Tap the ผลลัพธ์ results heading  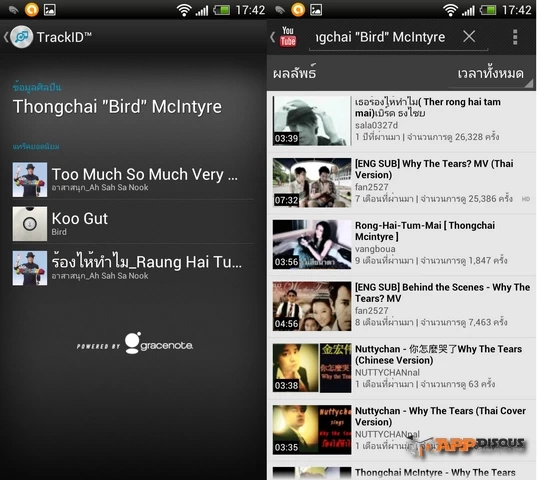point(295,73)
